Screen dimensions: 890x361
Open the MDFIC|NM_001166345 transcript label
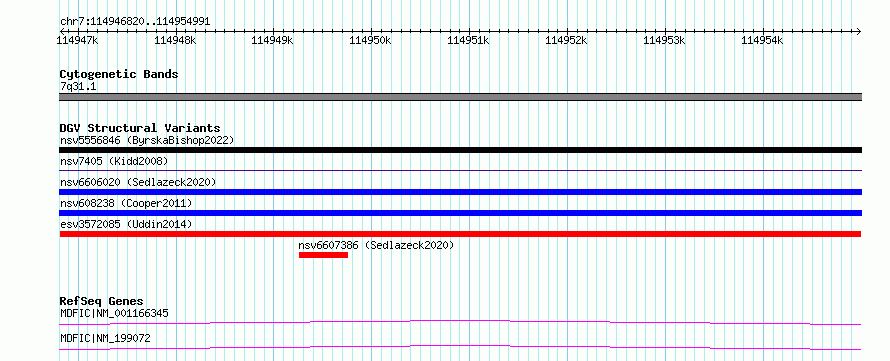(x=114, y=313)
